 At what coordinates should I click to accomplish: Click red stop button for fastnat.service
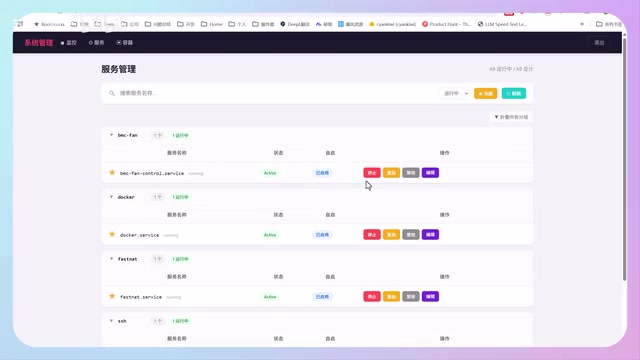pyautogui.click(x=372, y=296)
